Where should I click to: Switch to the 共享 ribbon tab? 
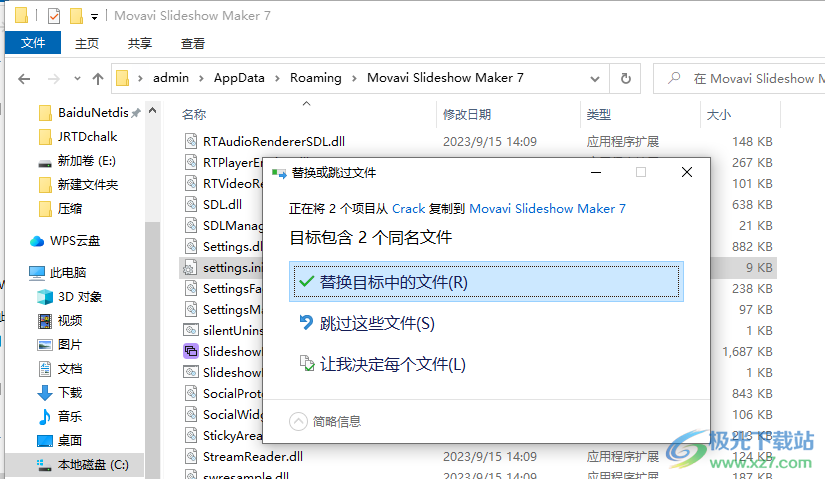140,43
